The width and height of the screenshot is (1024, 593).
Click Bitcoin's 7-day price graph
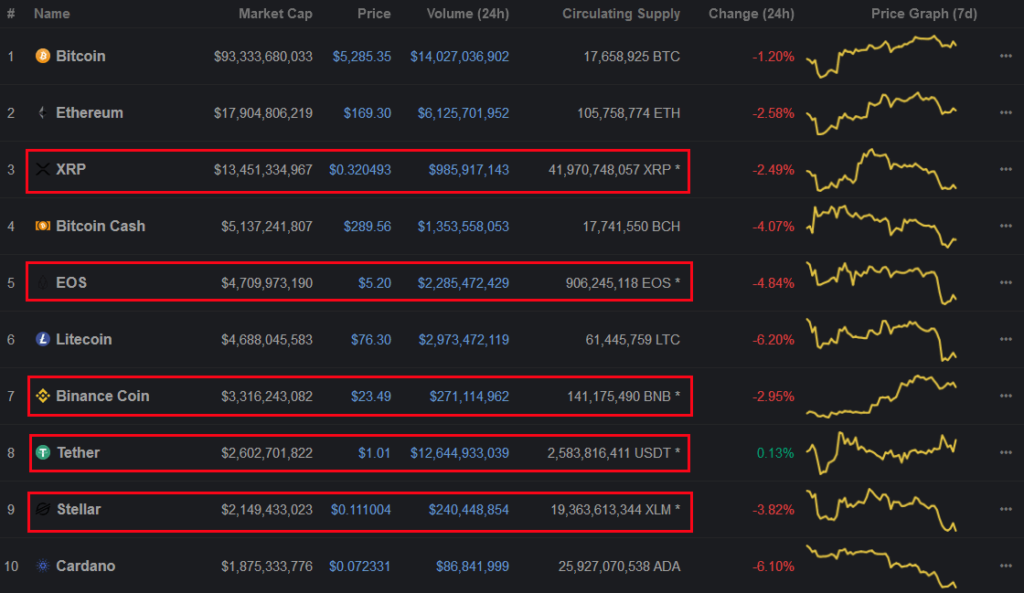[x=885, y=57]
